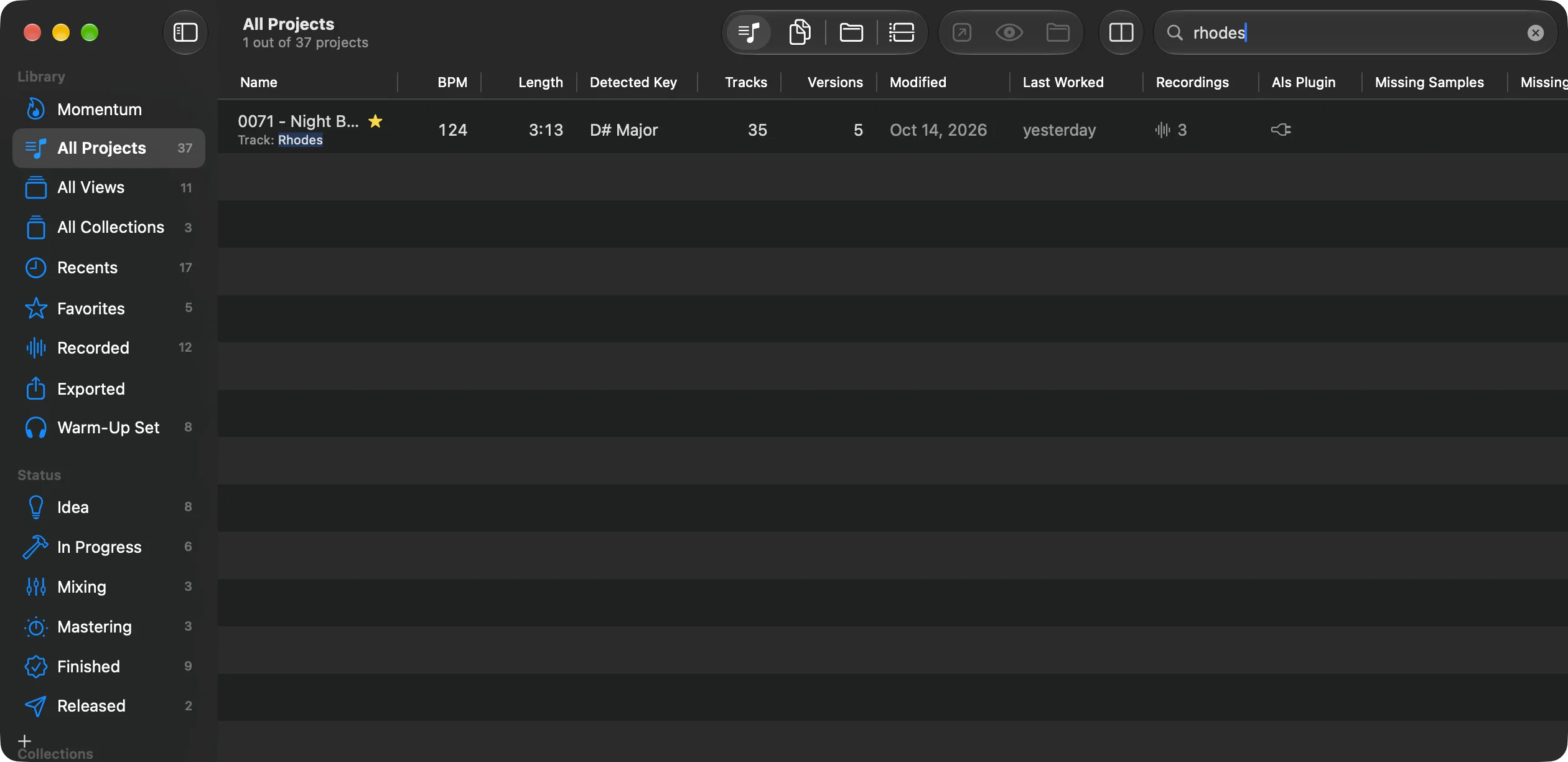Image resolution: width=1568 pixels, height=762 pixels.
Task: Show Recents list
Action: 109,268
